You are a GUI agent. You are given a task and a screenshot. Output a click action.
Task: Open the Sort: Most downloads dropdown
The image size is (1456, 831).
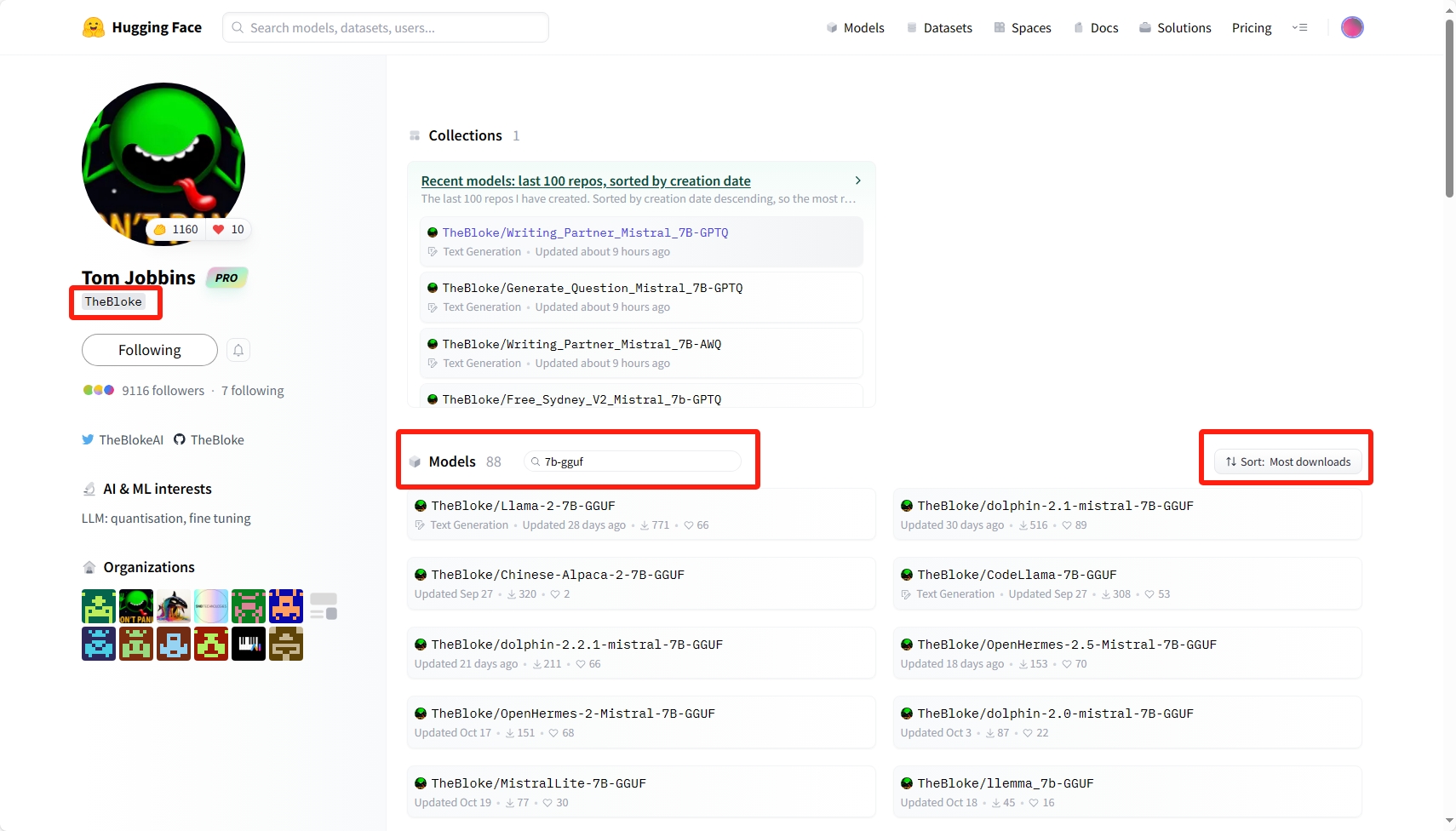tap(1288, 461)
